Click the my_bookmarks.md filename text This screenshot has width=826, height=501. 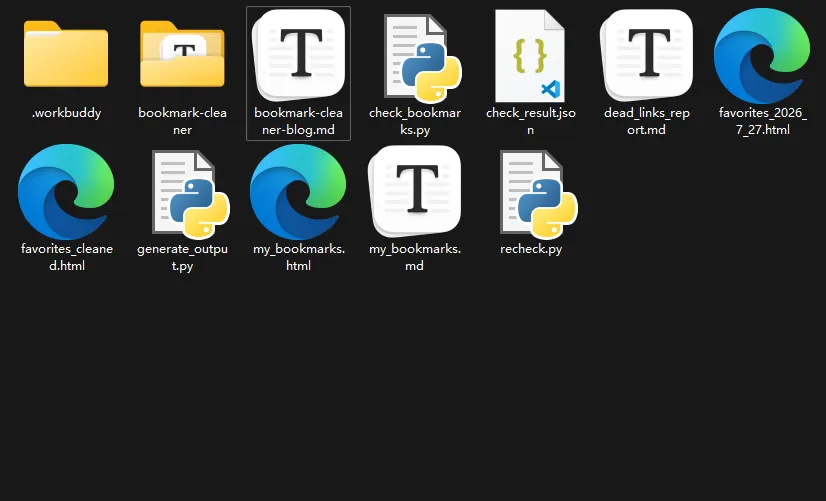415,257
